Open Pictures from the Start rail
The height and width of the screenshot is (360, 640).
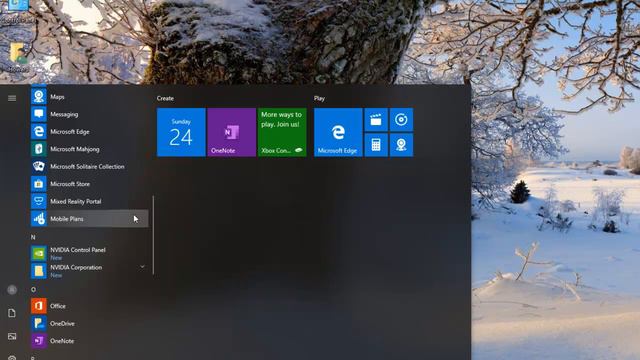coord(12,336)
